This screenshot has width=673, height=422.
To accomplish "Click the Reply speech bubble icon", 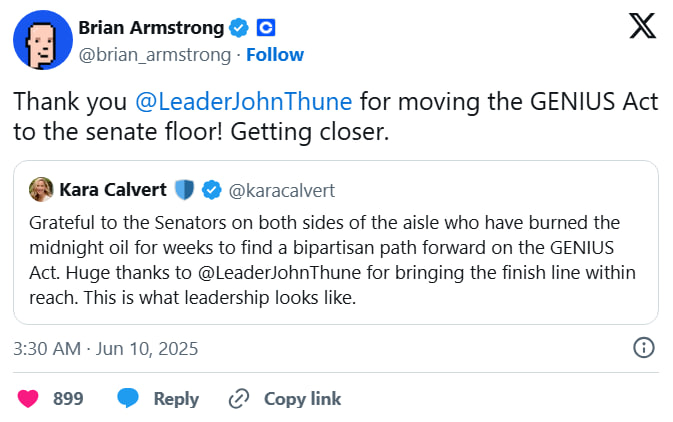I will pyautogui.click(x=128, y=398).
